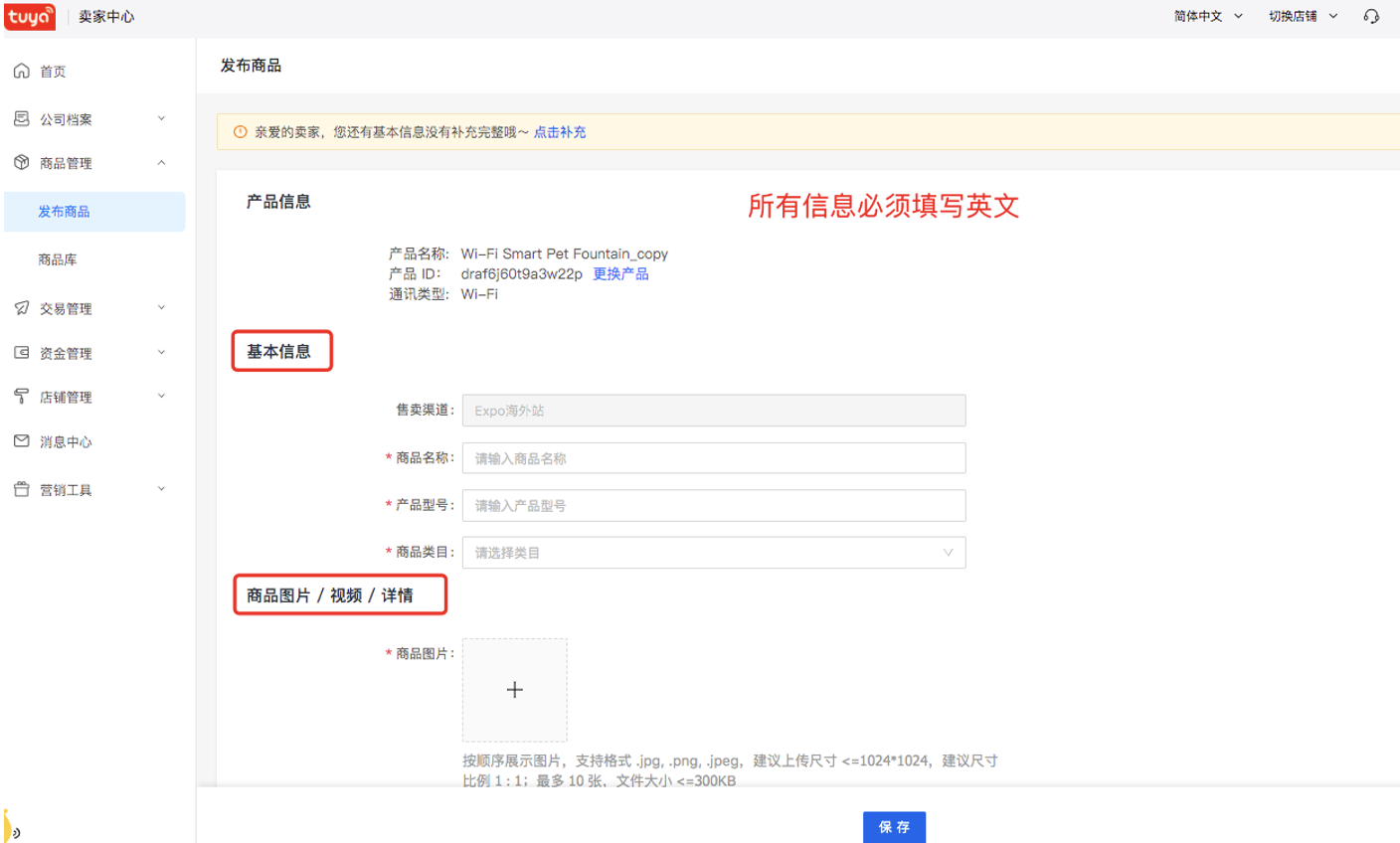Click the Tuya logo icon
This screenshot has height=843, width=1400.
pyautogui.click(x=30, y=17)
